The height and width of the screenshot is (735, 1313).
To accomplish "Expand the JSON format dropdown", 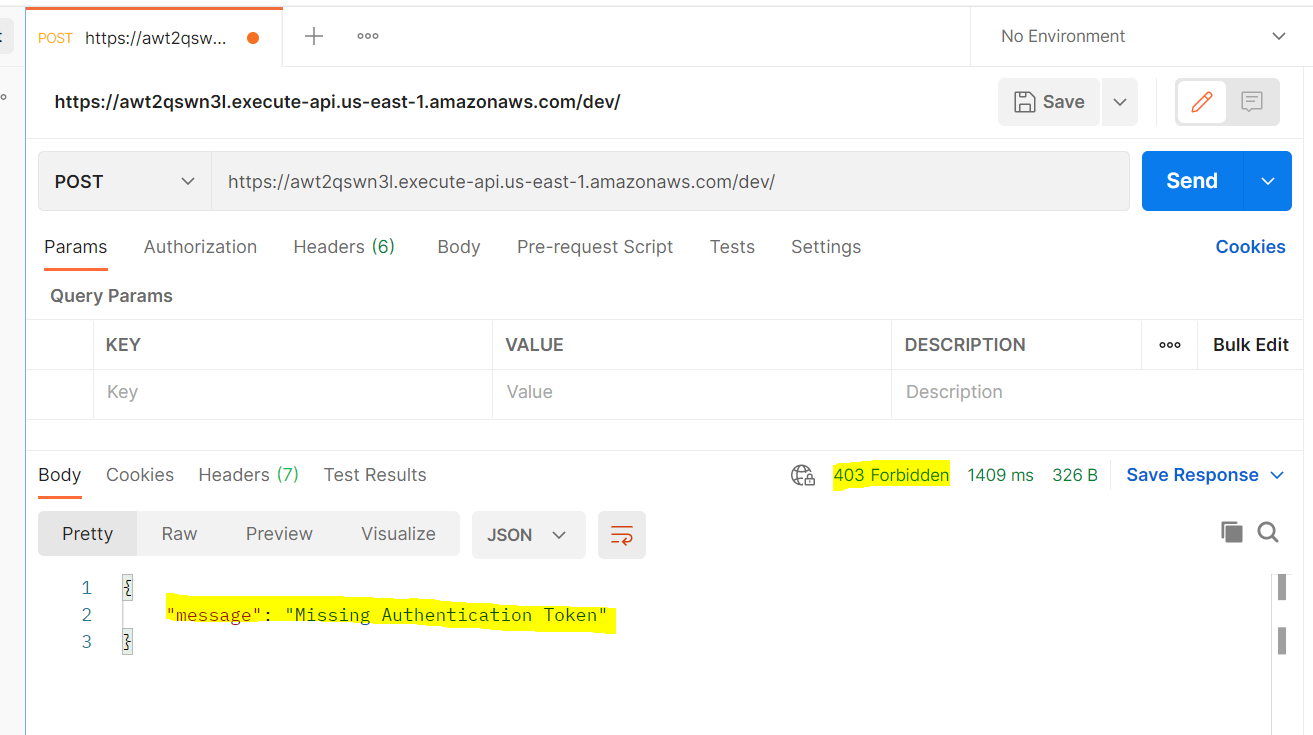I will pyautogui.click(x=527, y=535).
